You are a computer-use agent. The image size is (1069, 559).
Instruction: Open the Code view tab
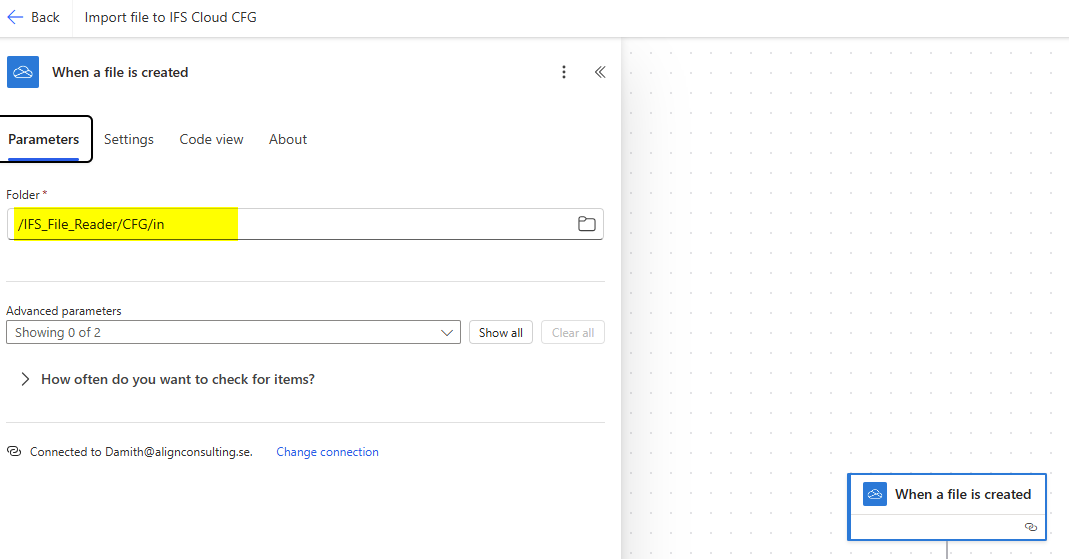coord(211,139)
